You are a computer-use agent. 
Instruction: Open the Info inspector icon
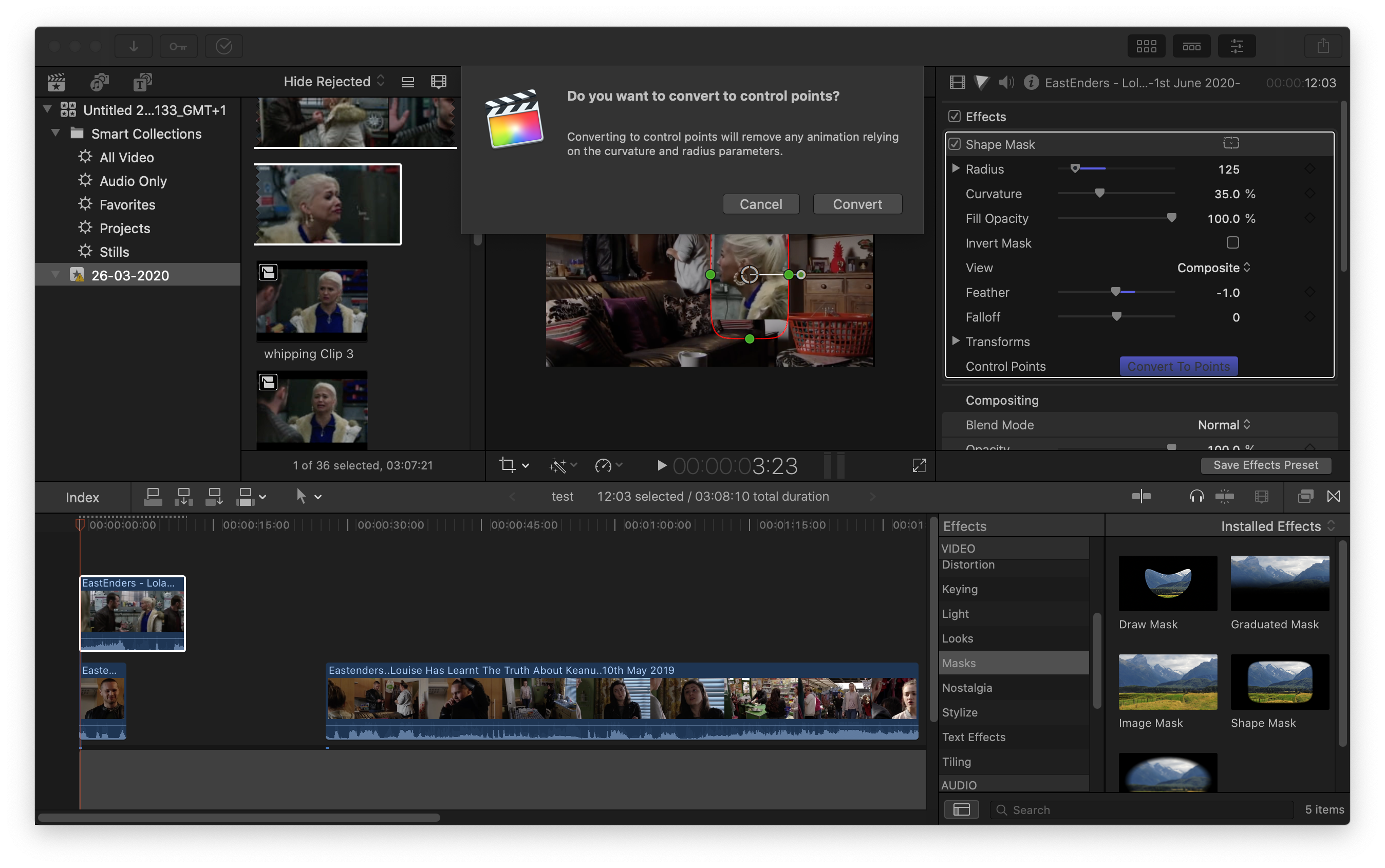click(1031, 83)
